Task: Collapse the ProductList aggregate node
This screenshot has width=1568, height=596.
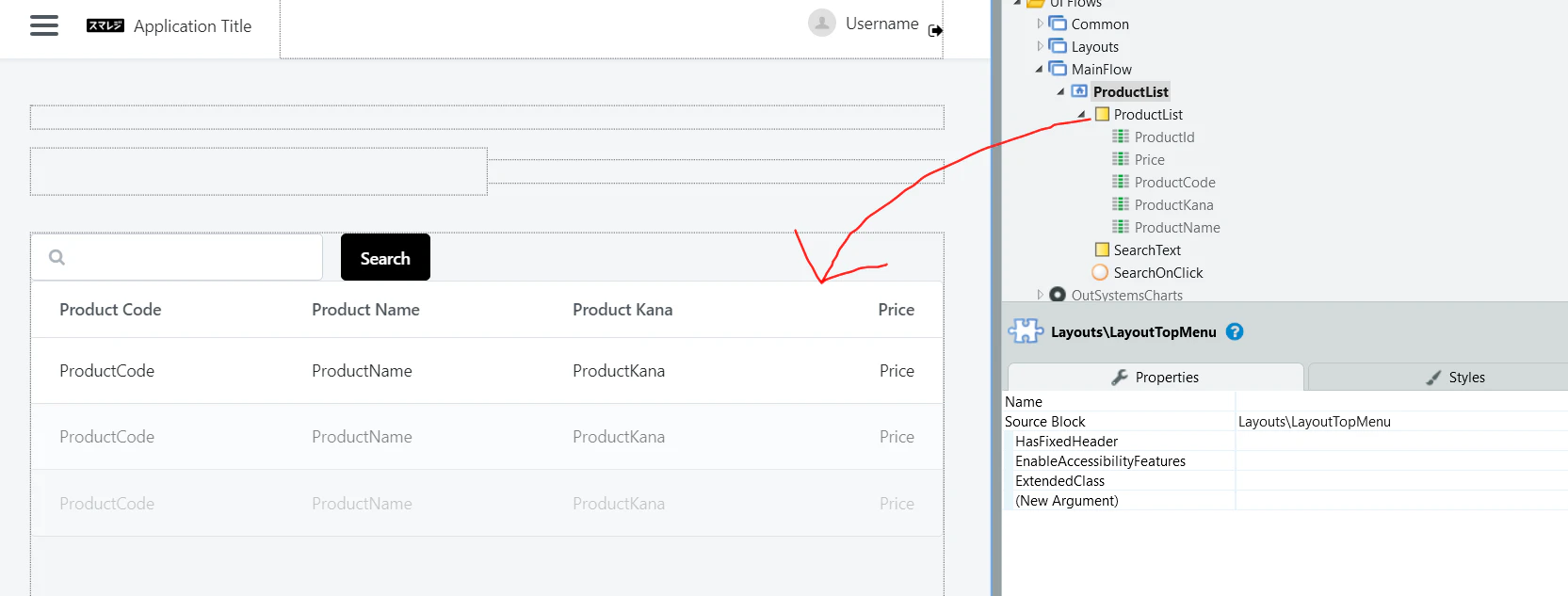Action: click(x=1082, y=114)
